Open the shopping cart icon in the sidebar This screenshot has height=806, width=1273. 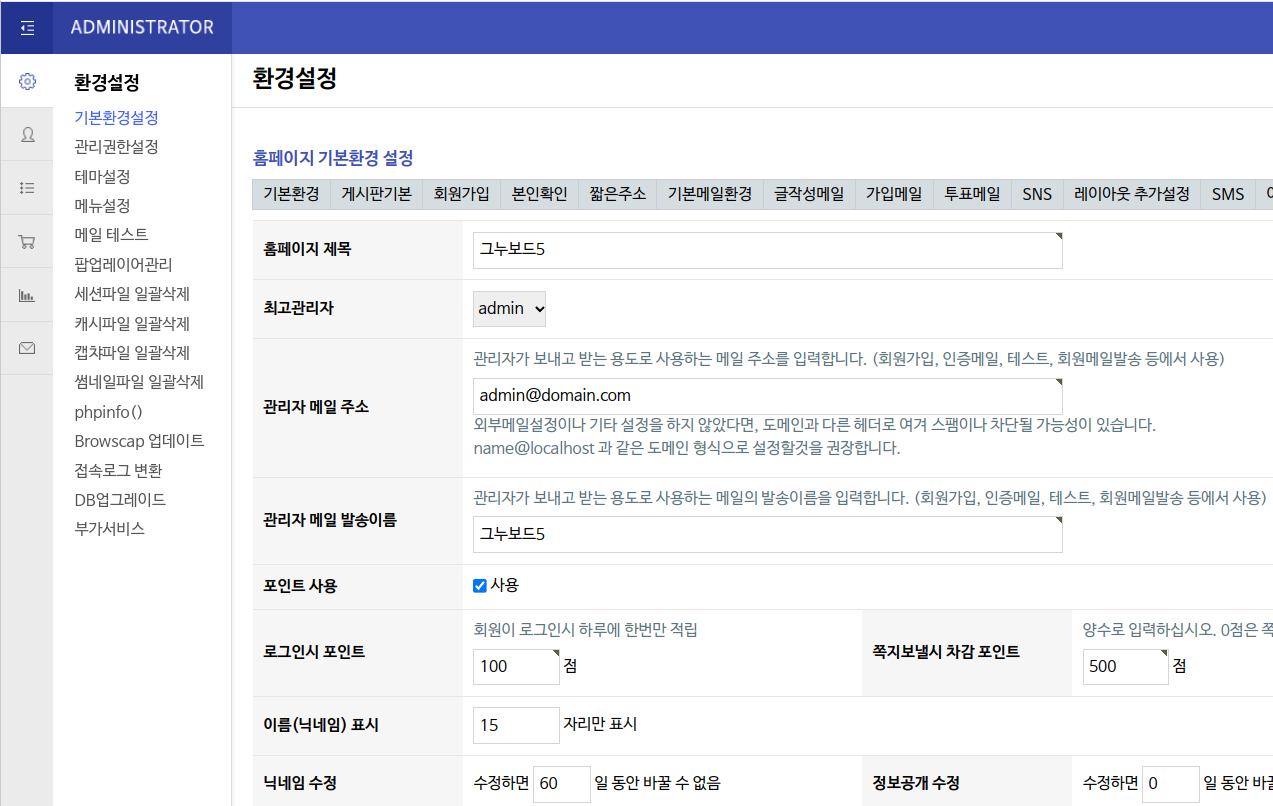click(27, 241)
